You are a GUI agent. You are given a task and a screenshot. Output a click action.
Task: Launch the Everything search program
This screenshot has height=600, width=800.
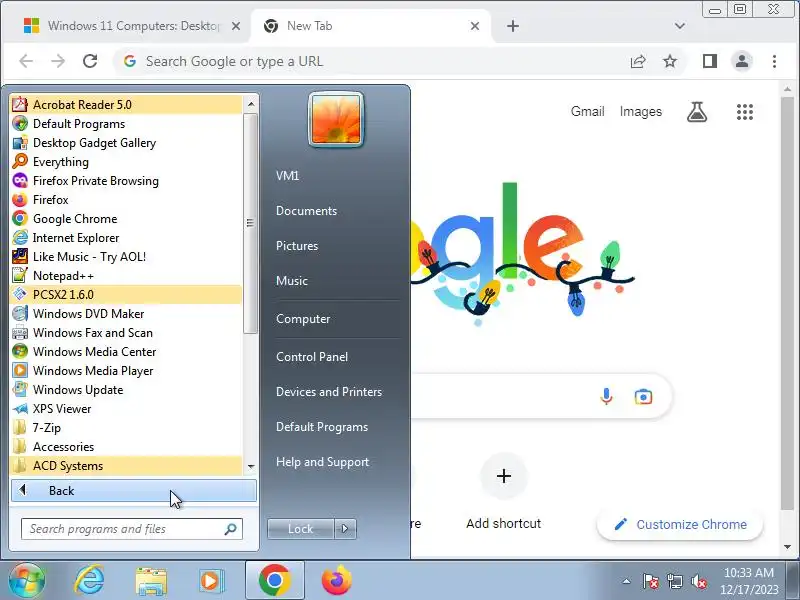point(126,162)
